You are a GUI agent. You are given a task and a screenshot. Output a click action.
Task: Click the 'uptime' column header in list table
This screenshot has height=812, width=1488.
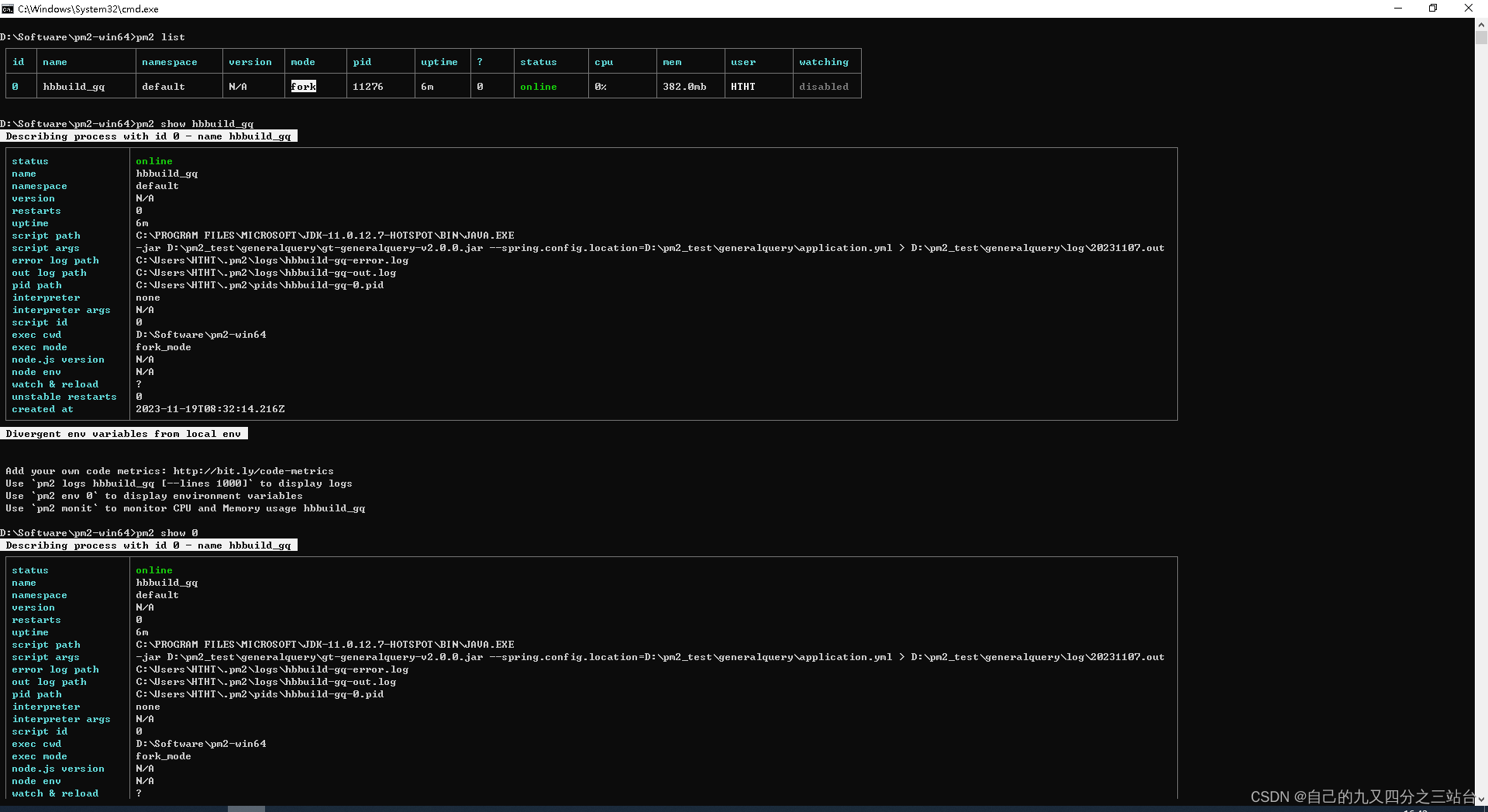[x=439, y=62]
